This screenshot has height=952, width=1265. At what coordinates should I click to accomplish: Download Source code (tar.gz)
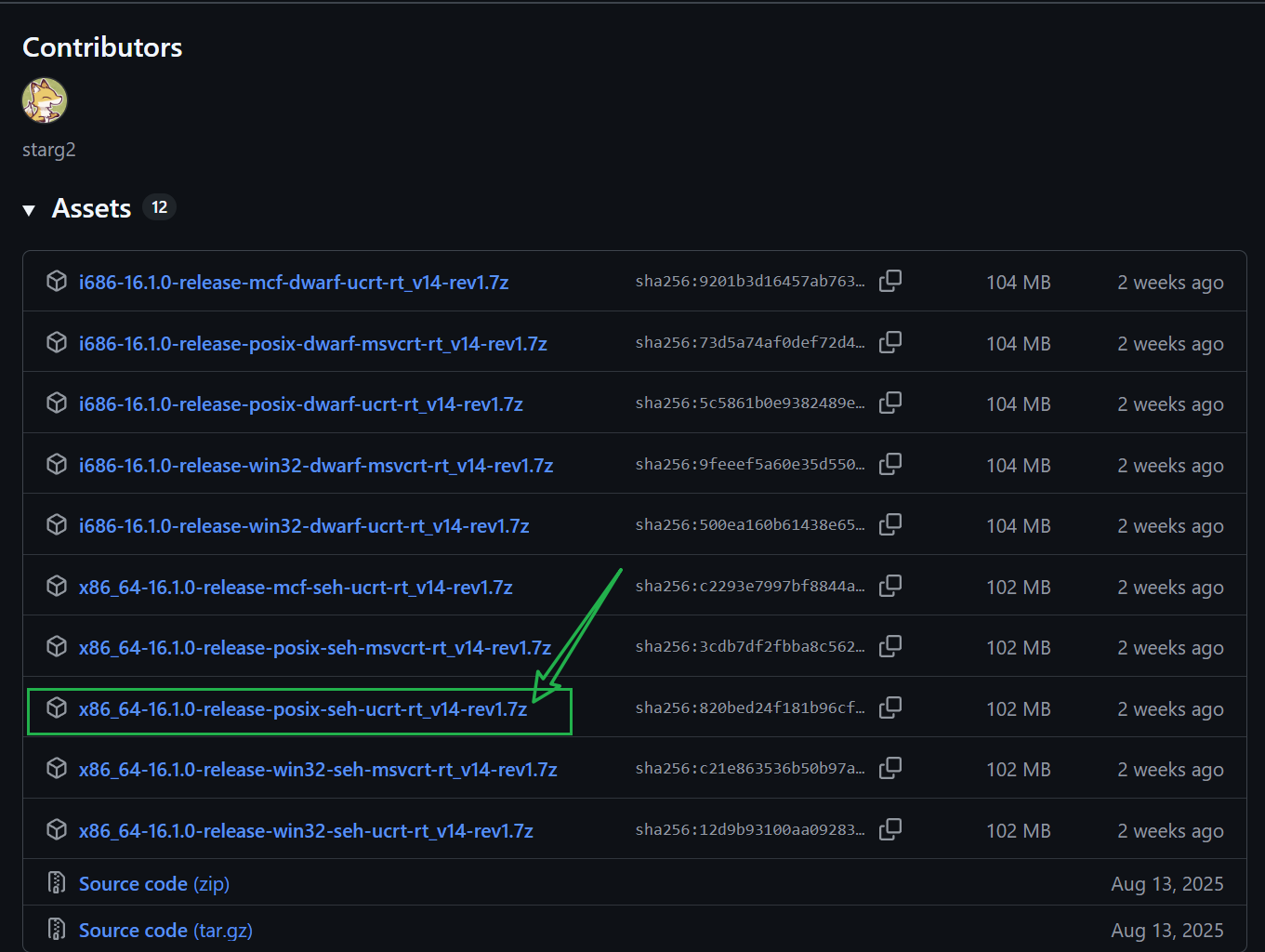pyautogui.click(x=165, y=931)
